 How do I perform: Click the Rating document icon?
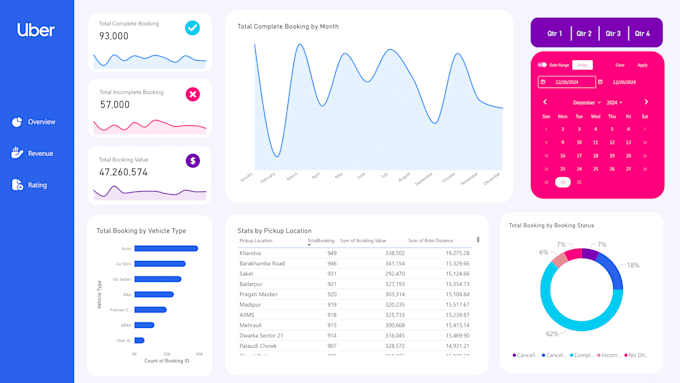17,185
